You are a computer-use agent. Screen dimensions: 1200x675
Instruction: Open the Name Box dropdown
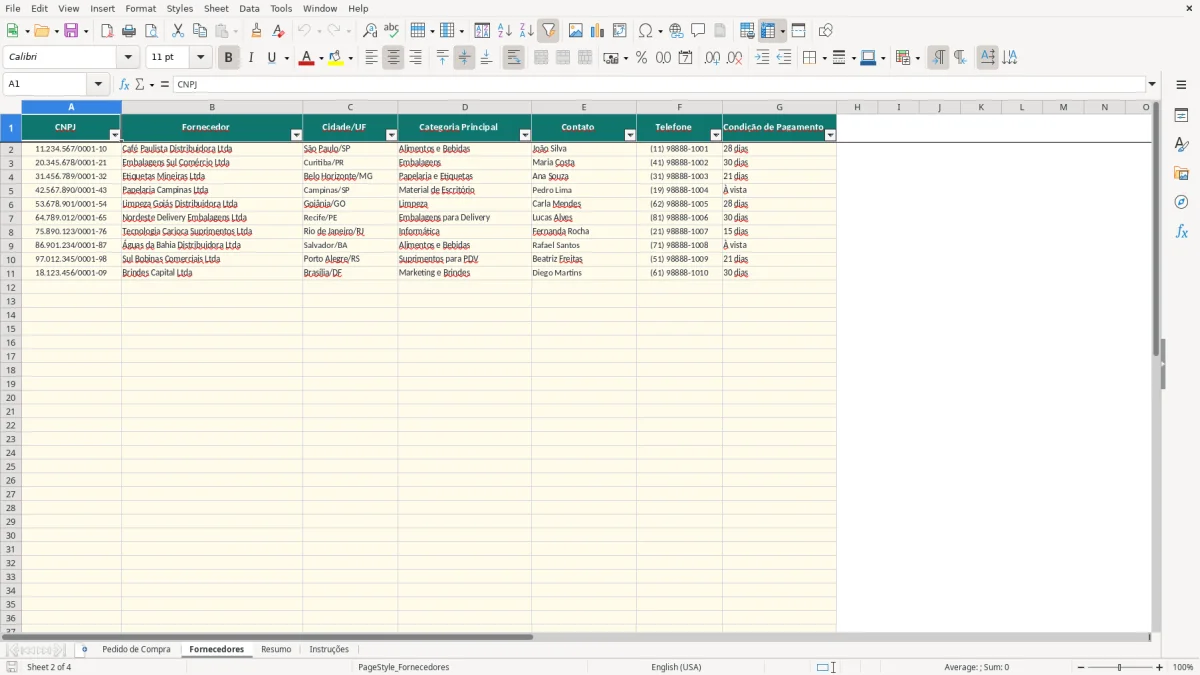click(x=98, y=85)
